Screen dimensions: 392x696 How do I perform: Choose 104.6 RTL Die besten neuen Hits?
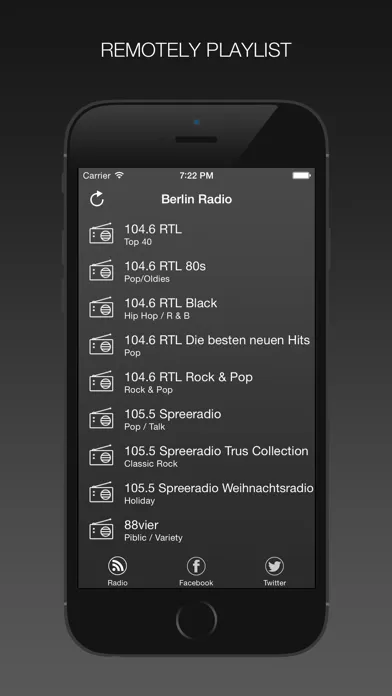[217, 340]
